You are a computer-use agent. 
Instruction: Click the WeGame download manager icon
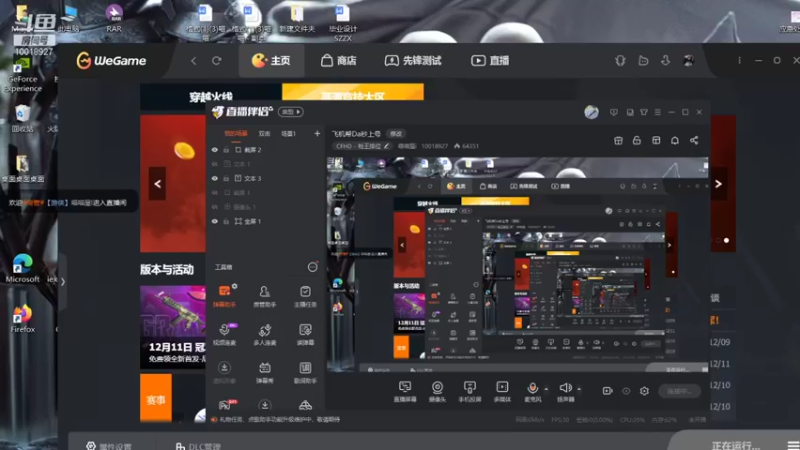tap(665, 61)
